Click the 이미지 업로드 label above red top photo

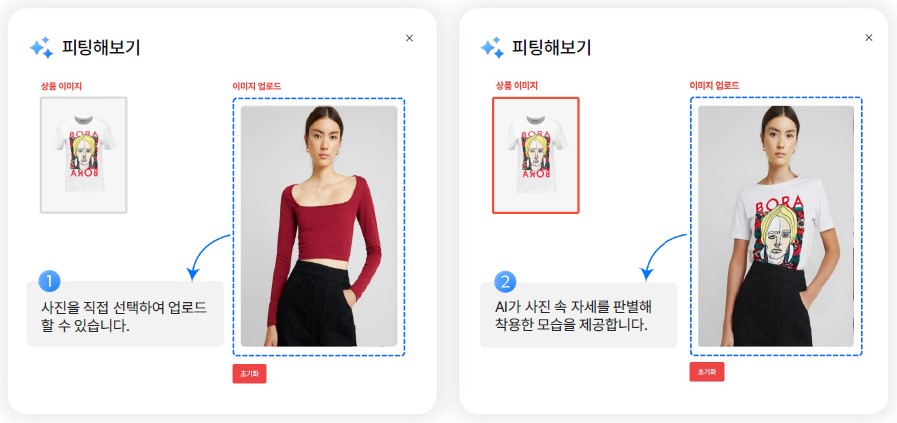click(256, 86)
